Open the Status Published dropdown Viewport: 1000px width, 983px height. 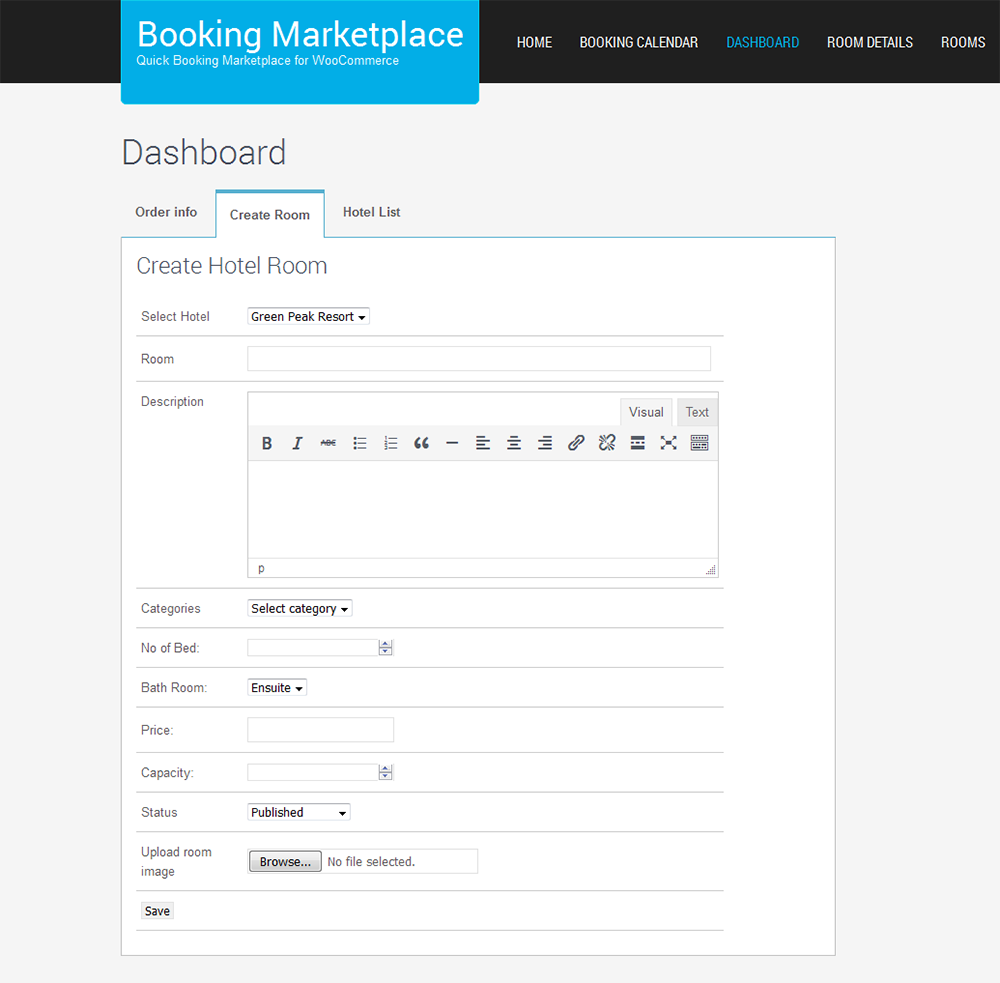pos(298,812)
